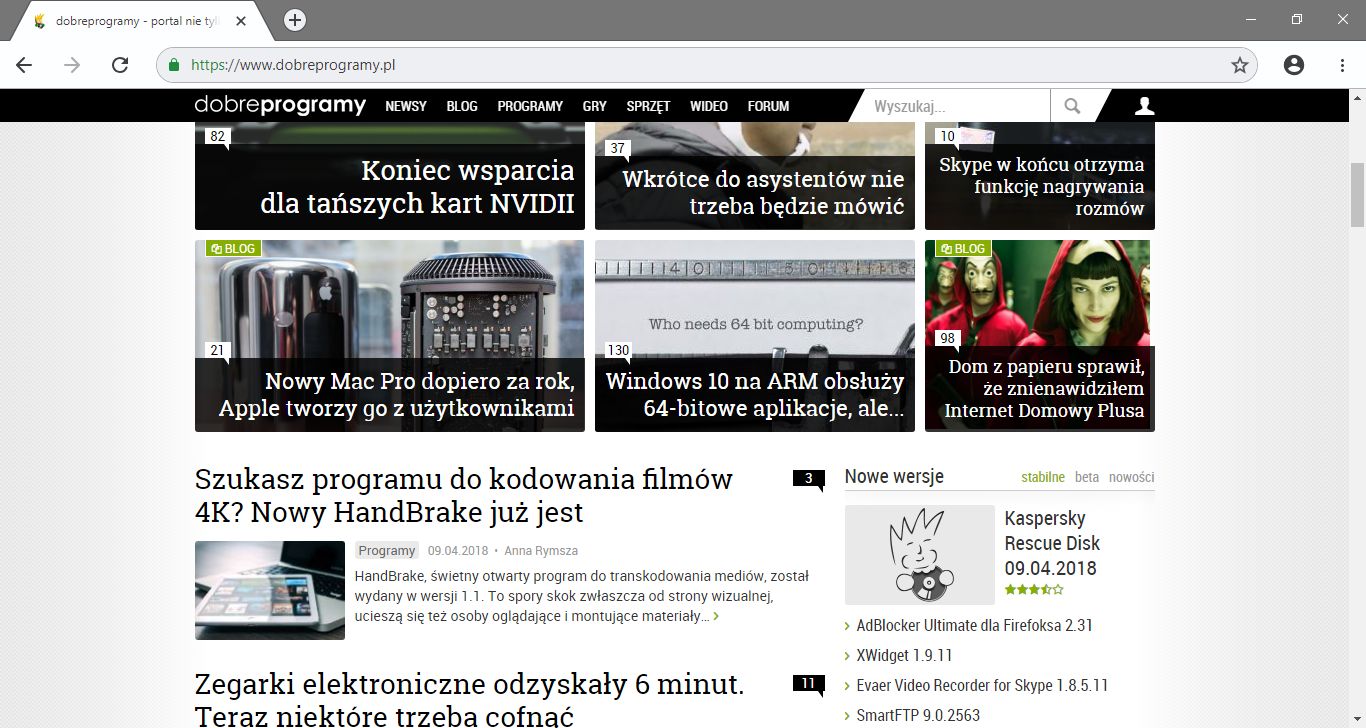Viewport: 1366px width, 728px height.
Task: Click the comment count bubble showing 98
Action: point(948,339)
